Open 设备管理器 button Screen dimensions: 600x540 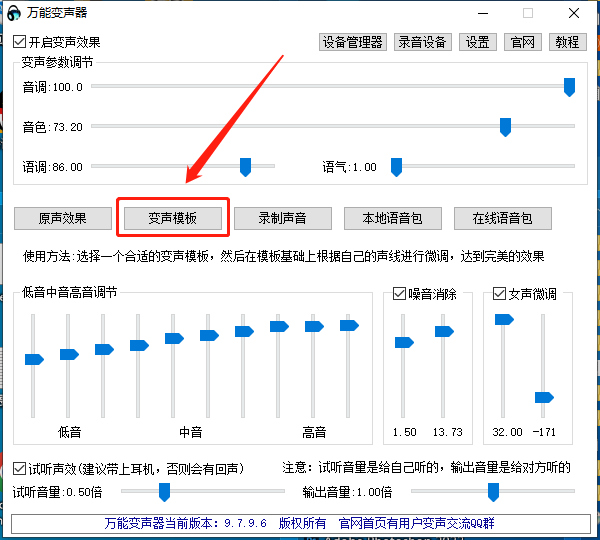pyautogui.click(x=352, y=42)
